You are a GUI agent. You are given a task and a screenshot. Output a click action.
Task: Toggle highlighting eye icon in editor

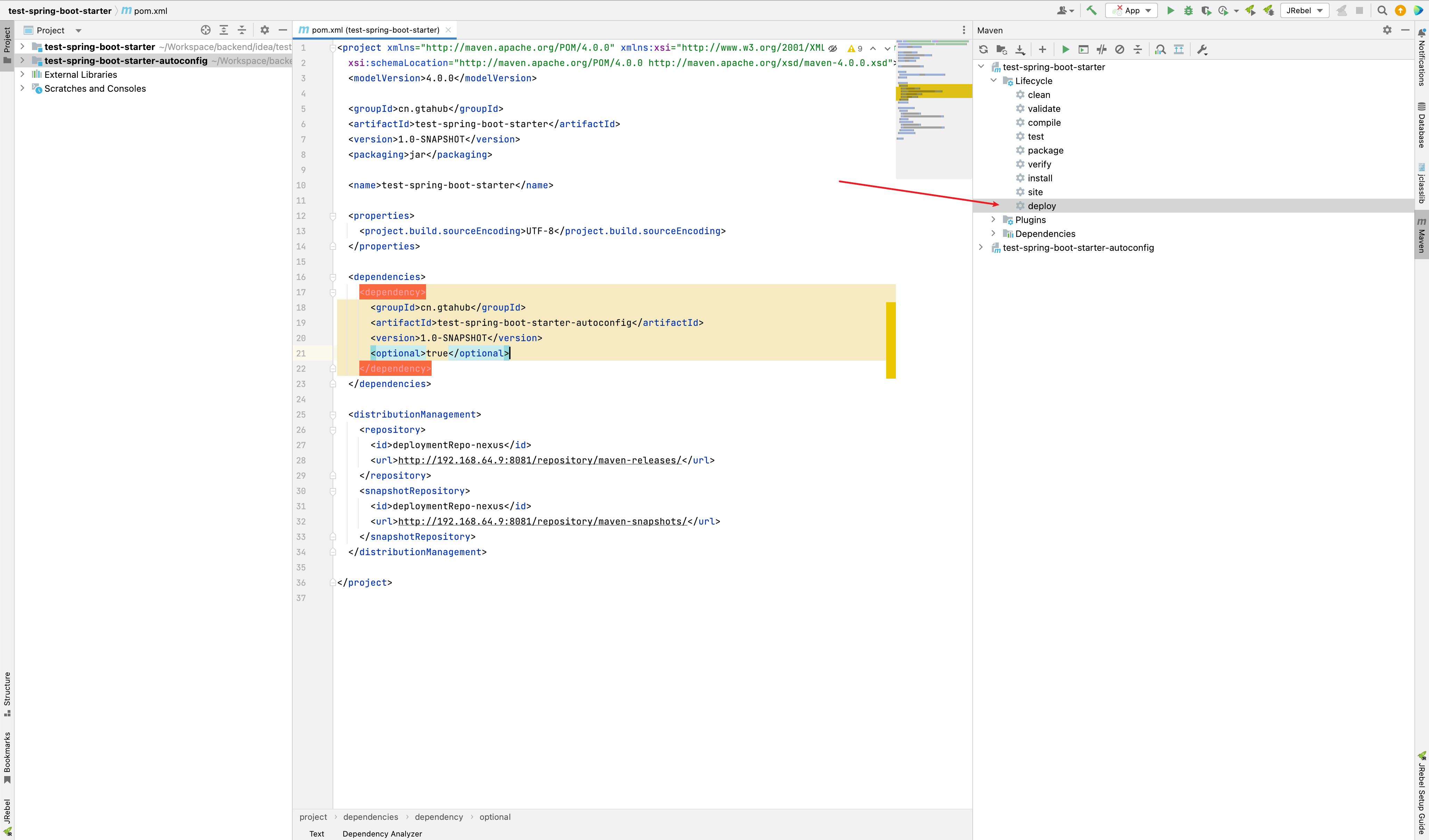pos(832,48)
